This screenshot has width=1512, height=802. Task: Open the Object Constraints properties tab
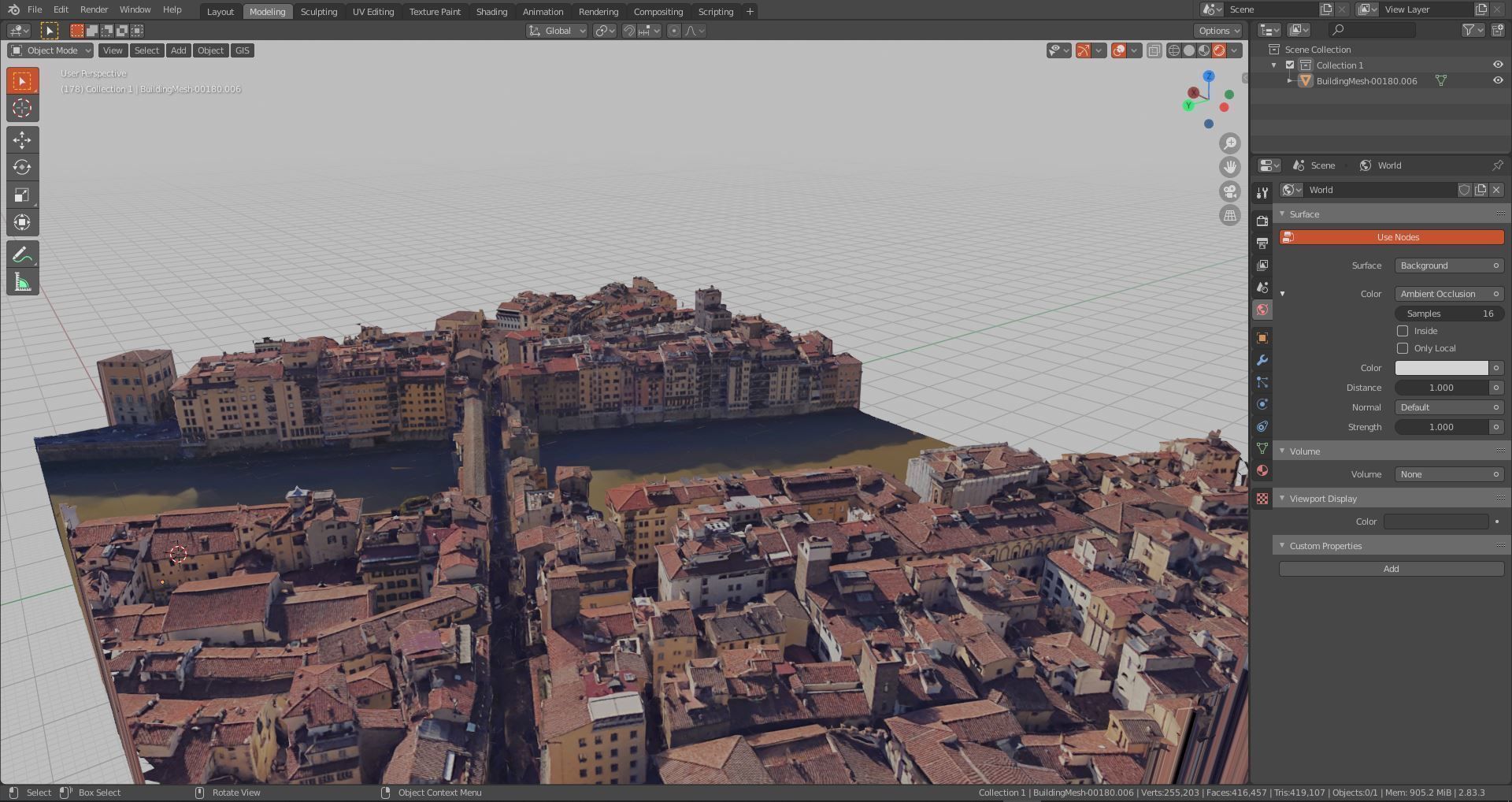click(x=1262, y=426)
